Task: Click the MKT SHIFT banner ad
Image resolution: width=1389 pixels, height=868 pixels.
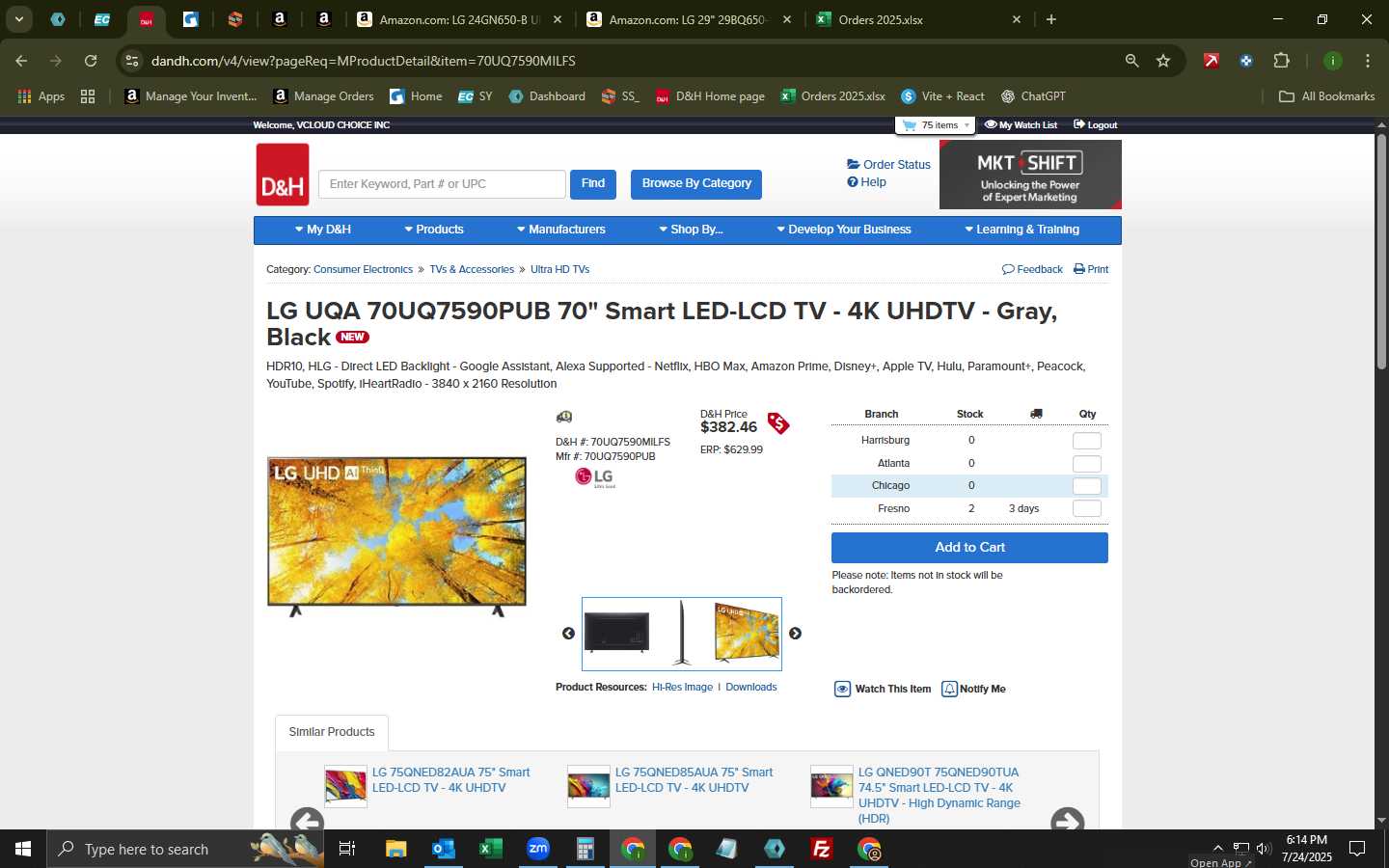Action: (1030, 175)
